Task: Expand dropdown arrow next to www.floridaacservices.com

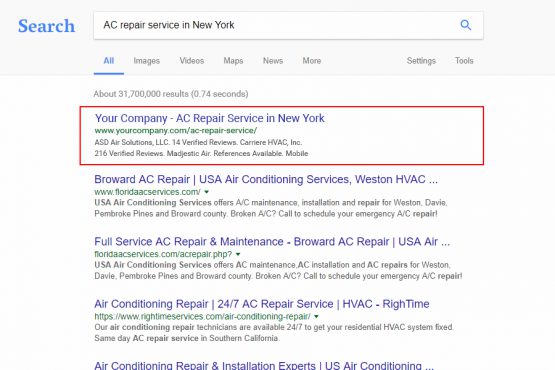Action: (x=207, y=192)
